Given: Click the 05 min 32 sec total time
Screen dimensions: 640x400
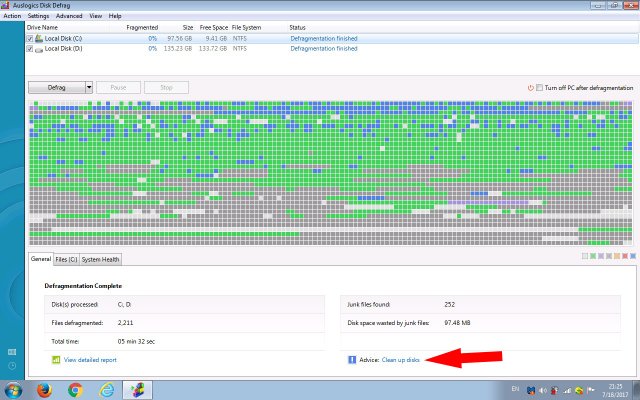Looking at the screenshot, I should (x=136, y=342).
